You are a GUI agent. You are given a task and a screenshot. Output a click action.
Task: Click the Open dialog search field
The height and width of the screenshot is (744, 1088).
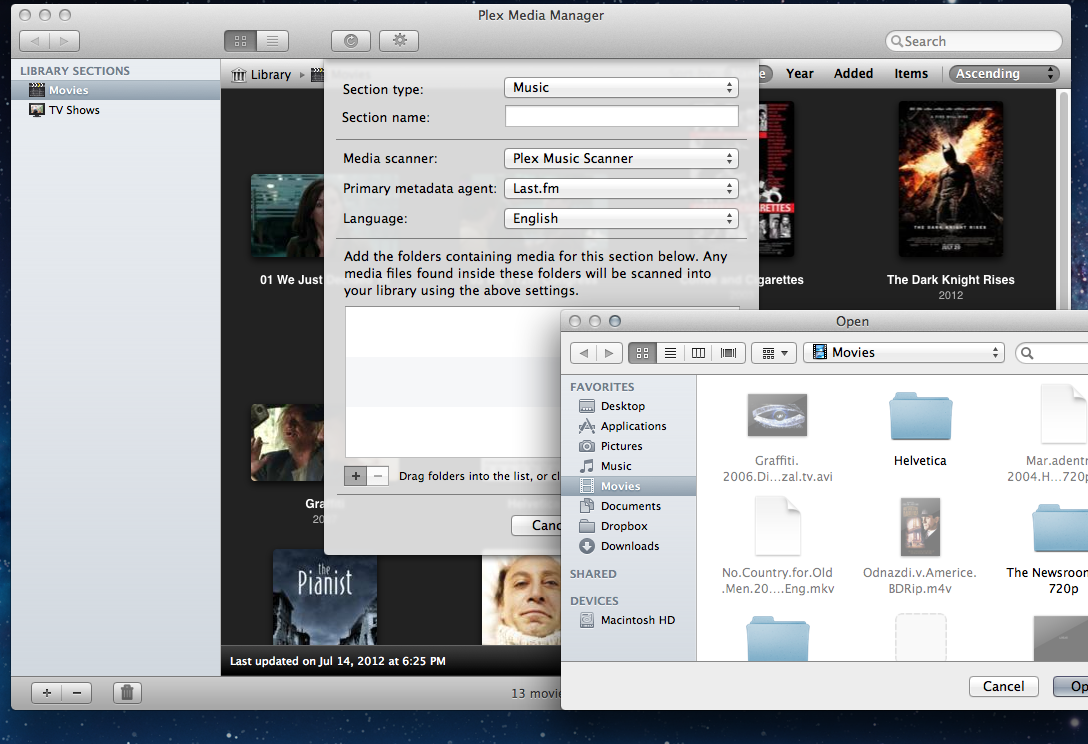click(x=1052, y=353)
